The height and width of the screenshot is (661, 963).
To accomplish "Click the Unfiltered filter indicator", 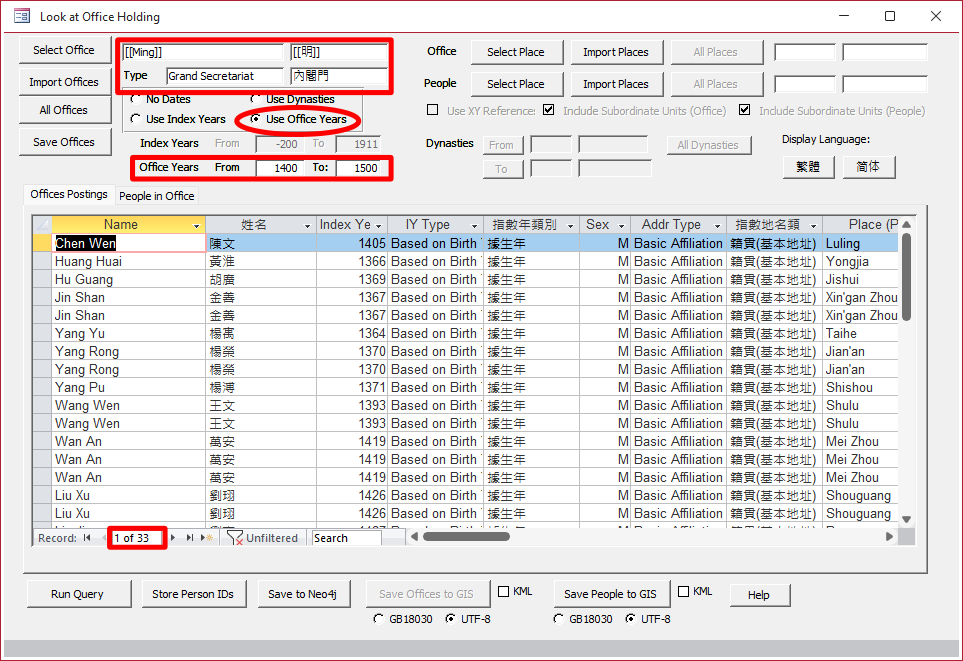I will [263, 538].
